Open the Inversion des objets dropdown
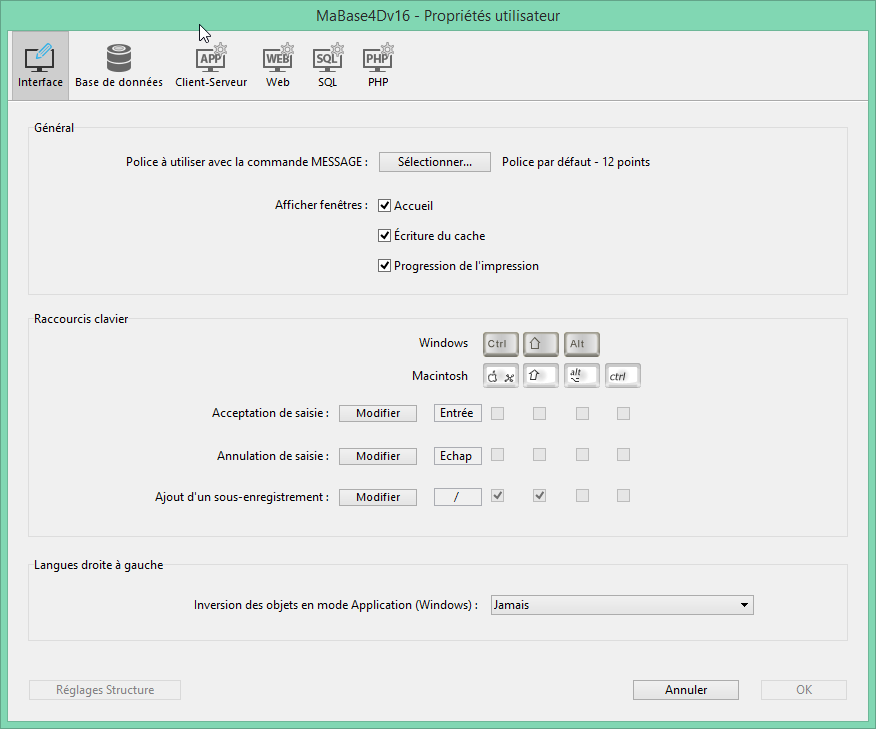 [622, 605]
